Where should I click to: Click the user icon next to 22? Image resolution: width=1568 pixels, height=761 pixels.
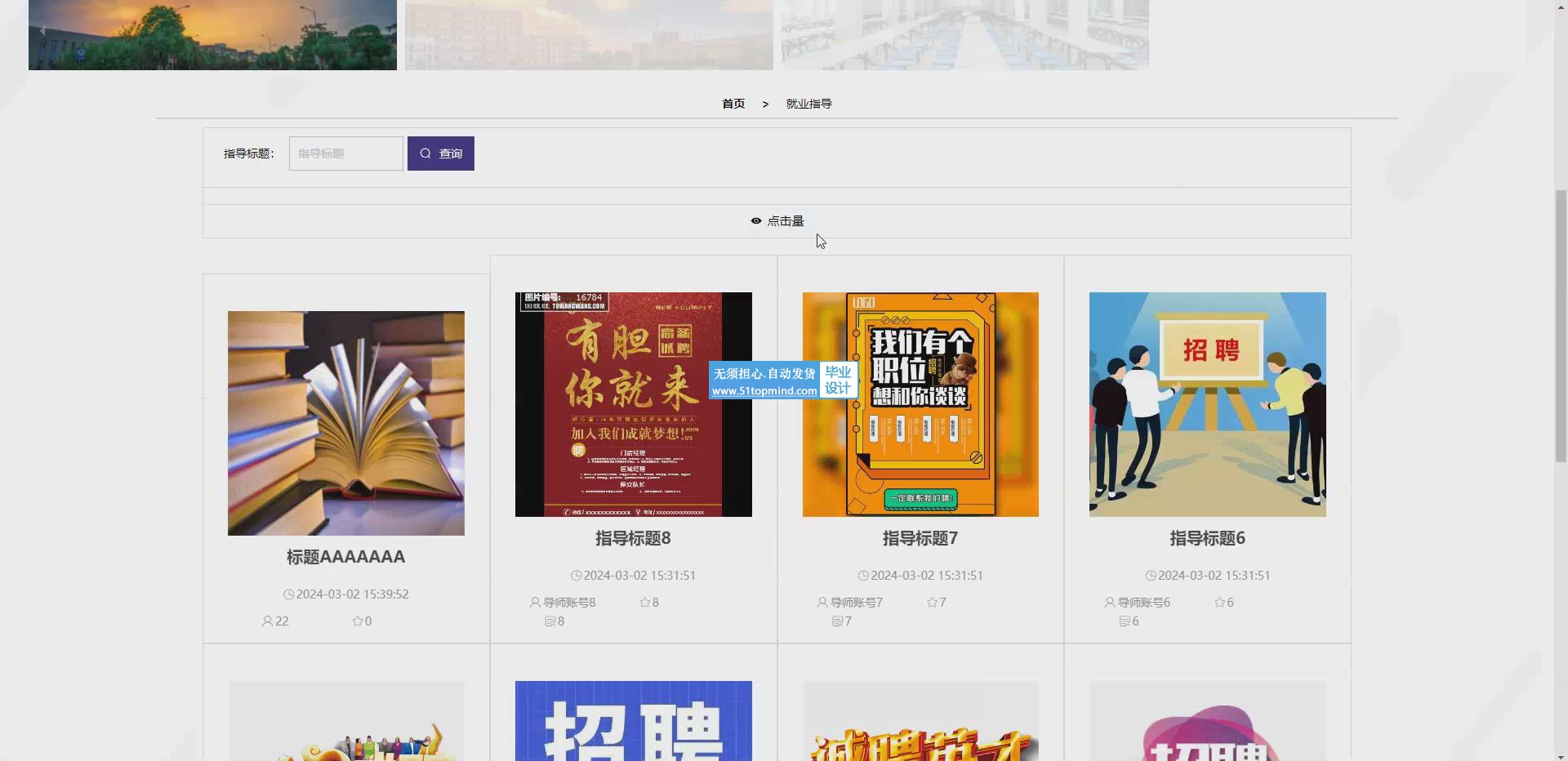tap(267, 621)
